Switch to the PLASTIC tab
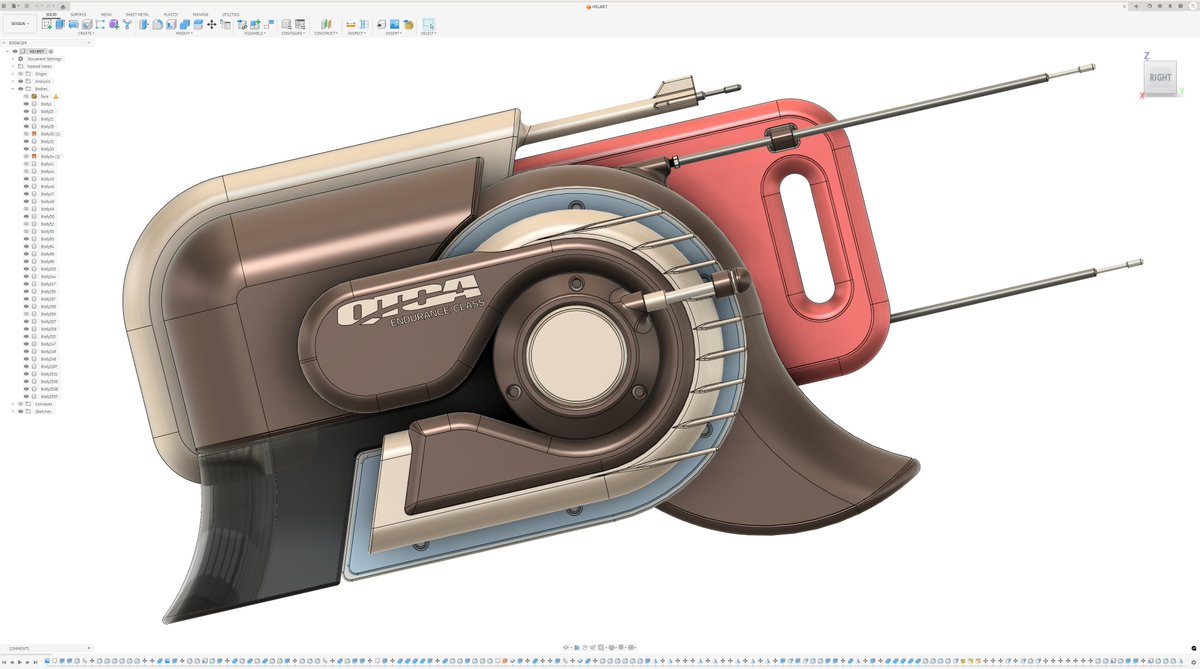The height and width of the screenshot is (669, 1200). coord(171,14)
